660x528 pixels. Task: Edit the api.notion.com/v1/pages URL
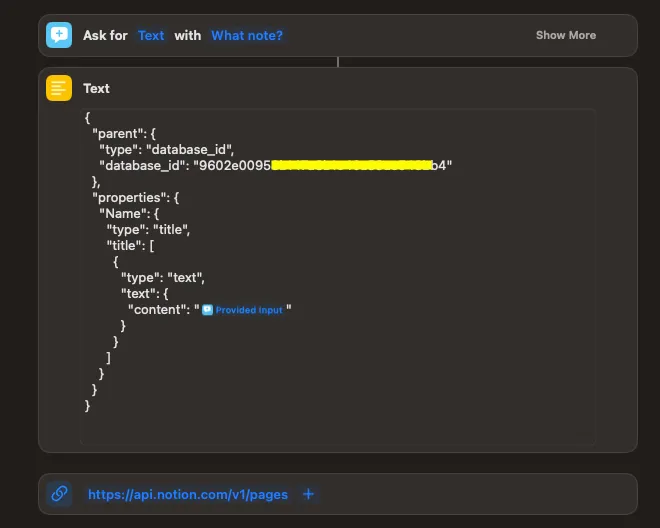point(188,494)
